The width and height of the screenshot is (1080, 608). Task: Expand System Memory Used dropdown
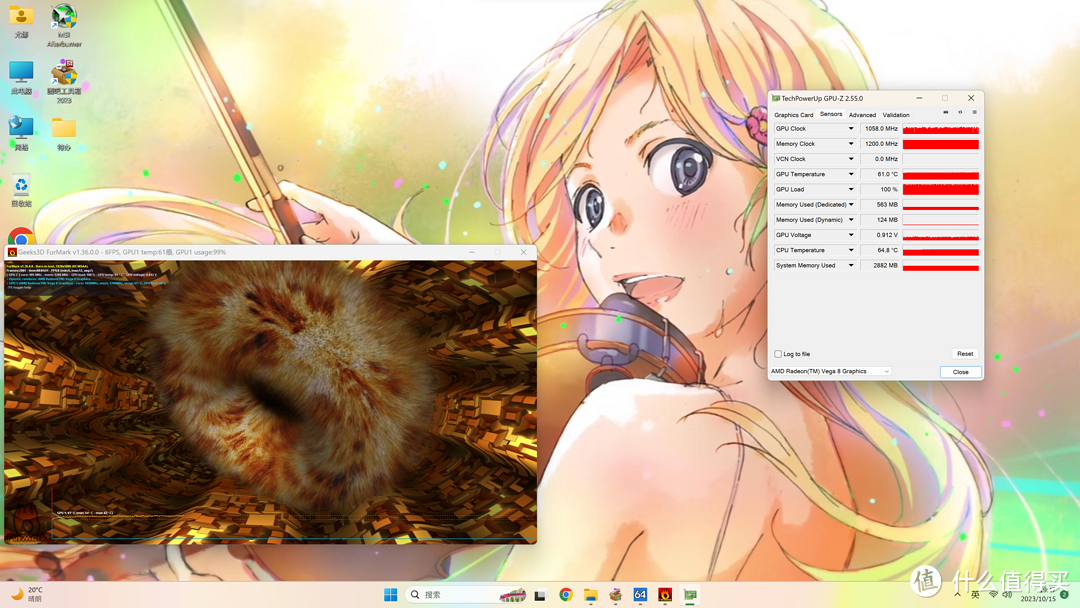(x=851, y=265)
